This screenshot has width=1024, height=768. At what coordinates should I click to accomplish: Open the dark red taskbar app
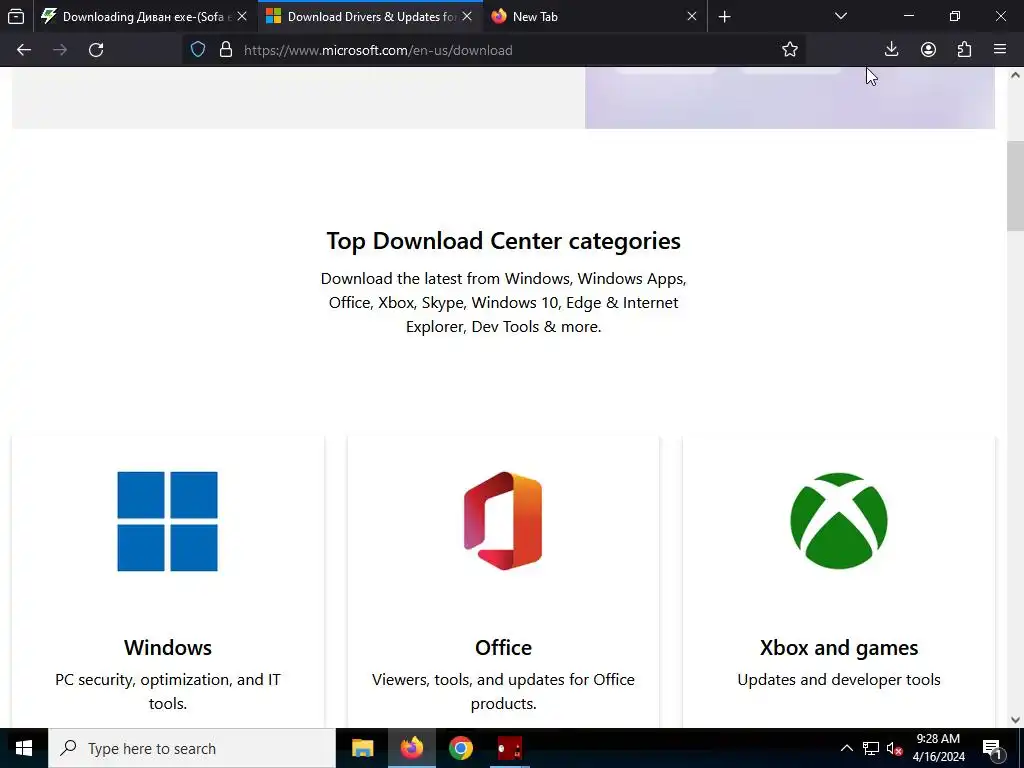(x=510, y=748)
